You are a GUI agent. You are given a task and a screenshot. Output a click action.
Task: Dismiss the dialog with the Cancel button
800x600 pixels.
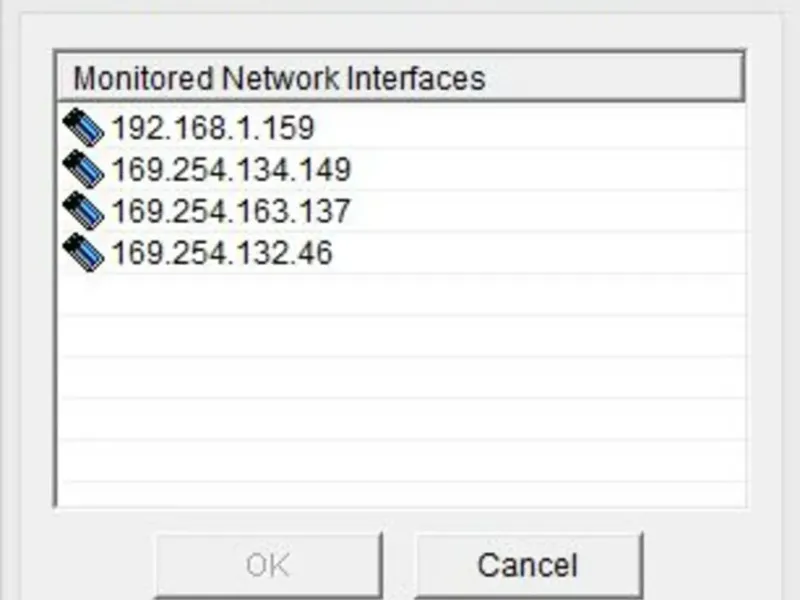click(528, 565)
